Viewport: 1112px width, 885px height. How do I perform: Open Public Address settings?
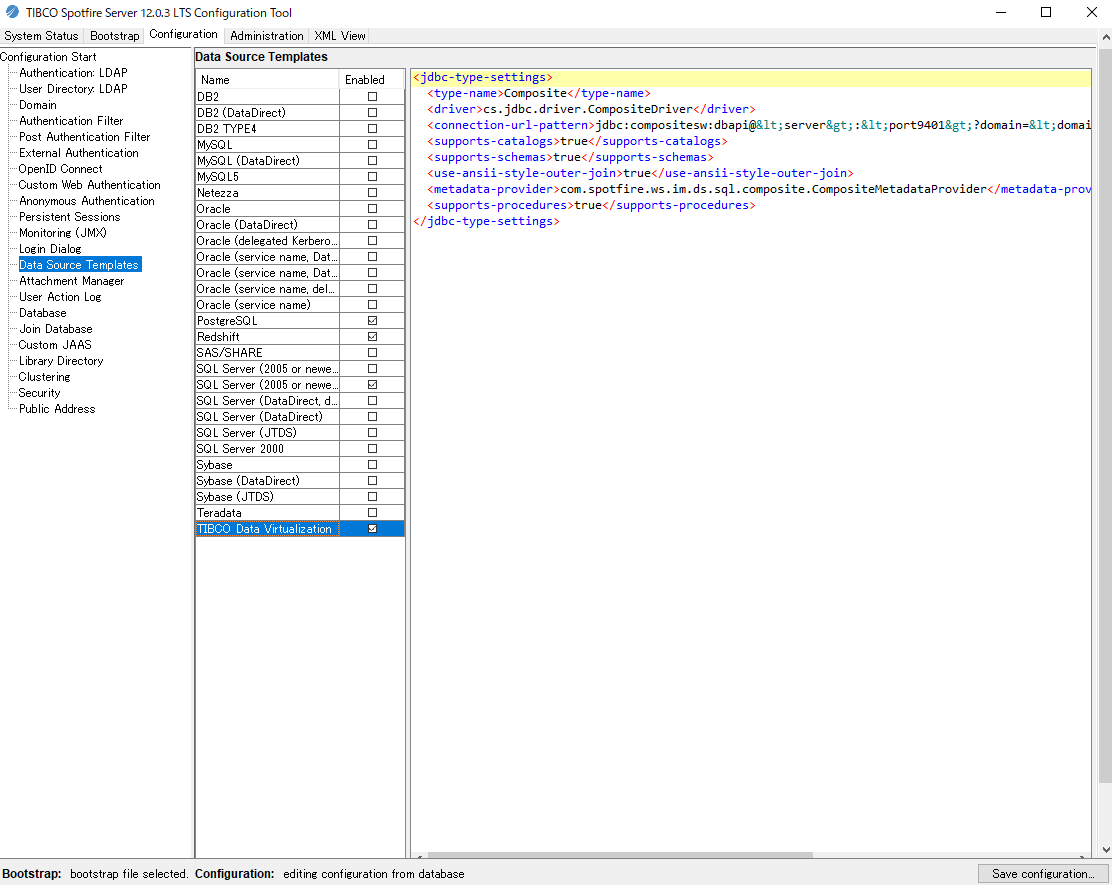(x=57, y=409)
